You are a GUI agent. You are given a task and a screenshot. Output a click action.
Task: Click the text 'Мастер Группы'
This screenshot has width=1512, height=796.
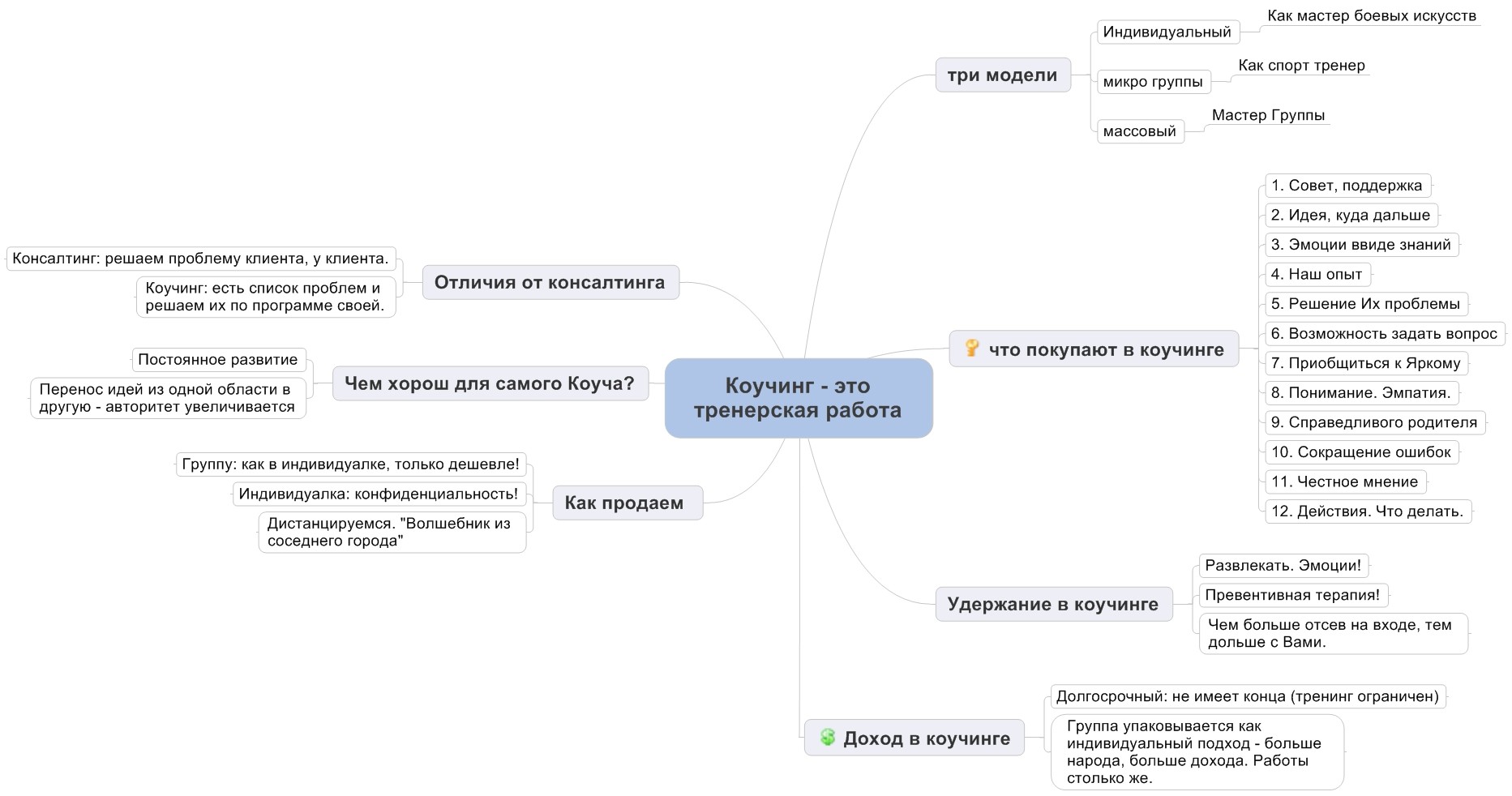click(1268, 115)
